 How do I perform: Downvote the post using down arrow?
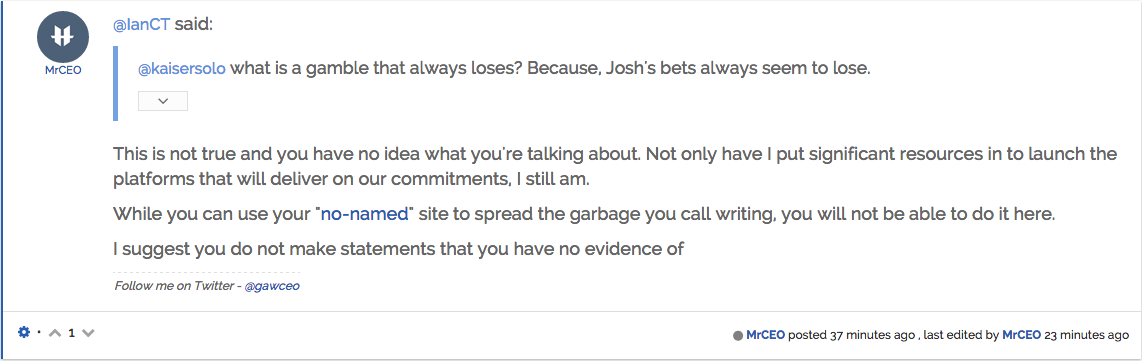[x=88, y=333]
